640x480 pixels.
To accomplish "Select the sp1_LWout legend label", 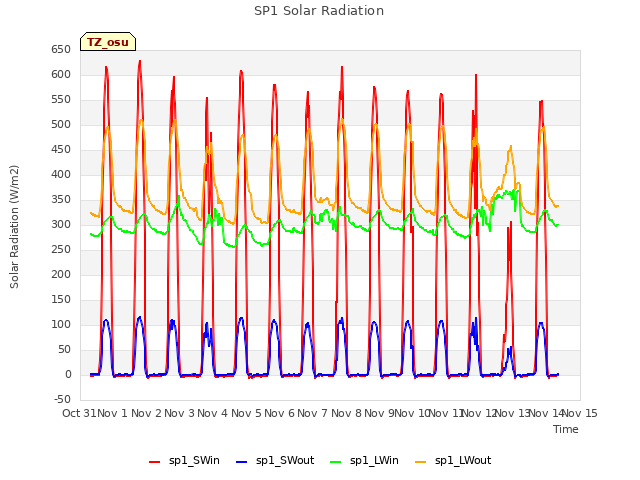I will pyautogui.click(x=463, y=461).
